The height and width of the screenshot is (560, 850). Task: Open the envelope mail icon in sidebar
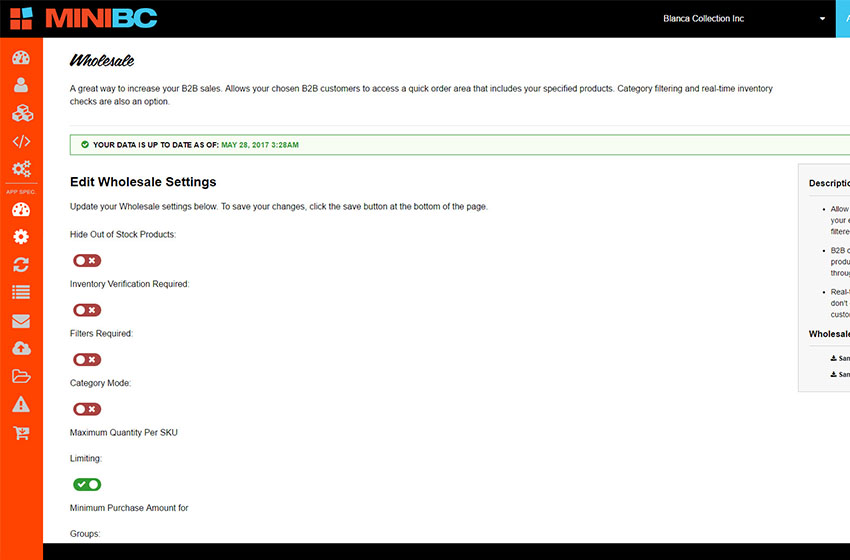click(x=21, y=321)
